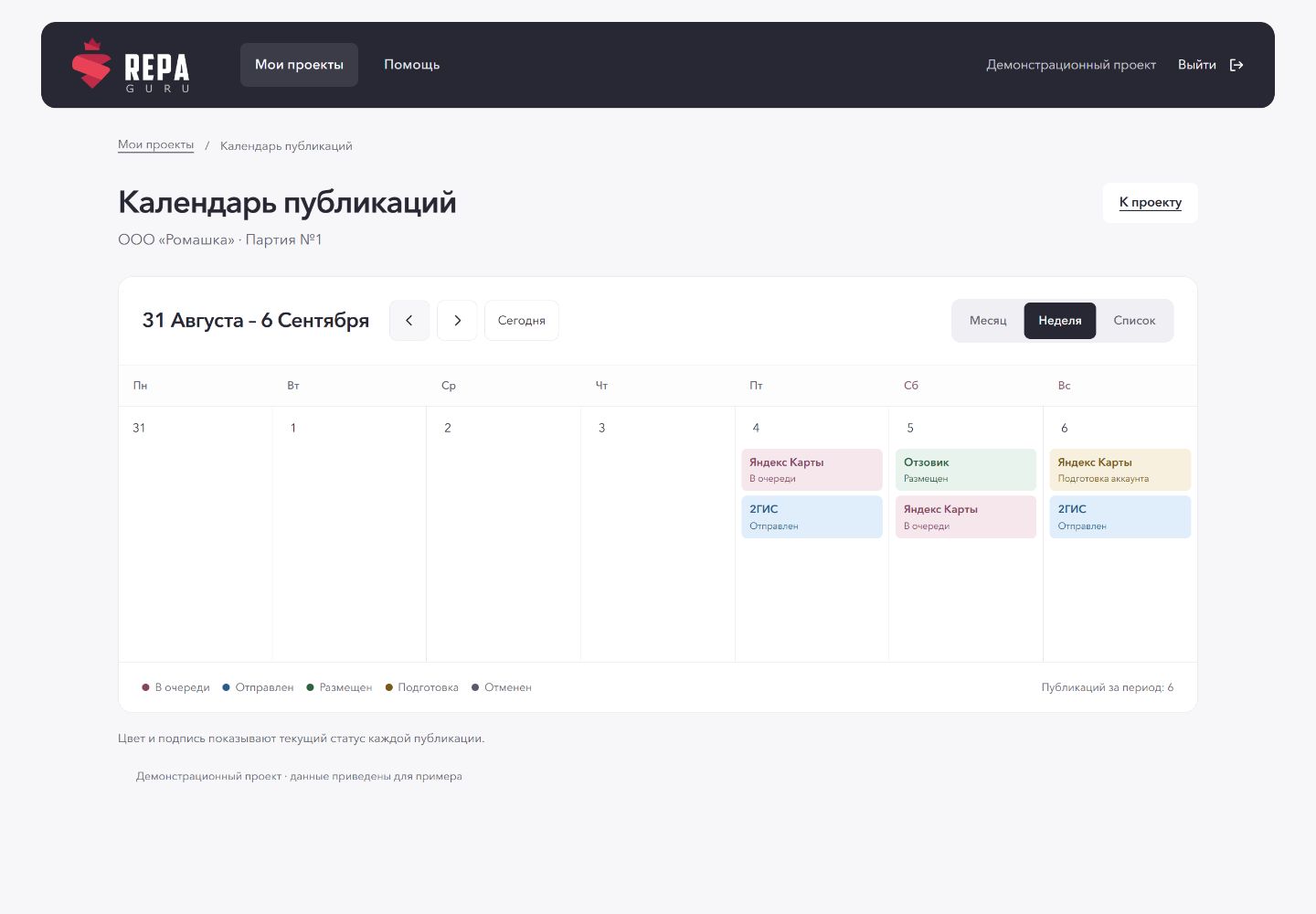Click the К проекту button
Screen dimensions: 1316x914
click(x=1150, y=203)
